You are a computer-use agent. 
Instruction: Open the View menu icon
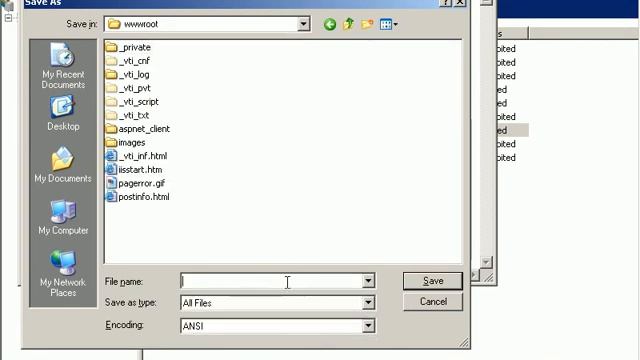click(389, 24)
